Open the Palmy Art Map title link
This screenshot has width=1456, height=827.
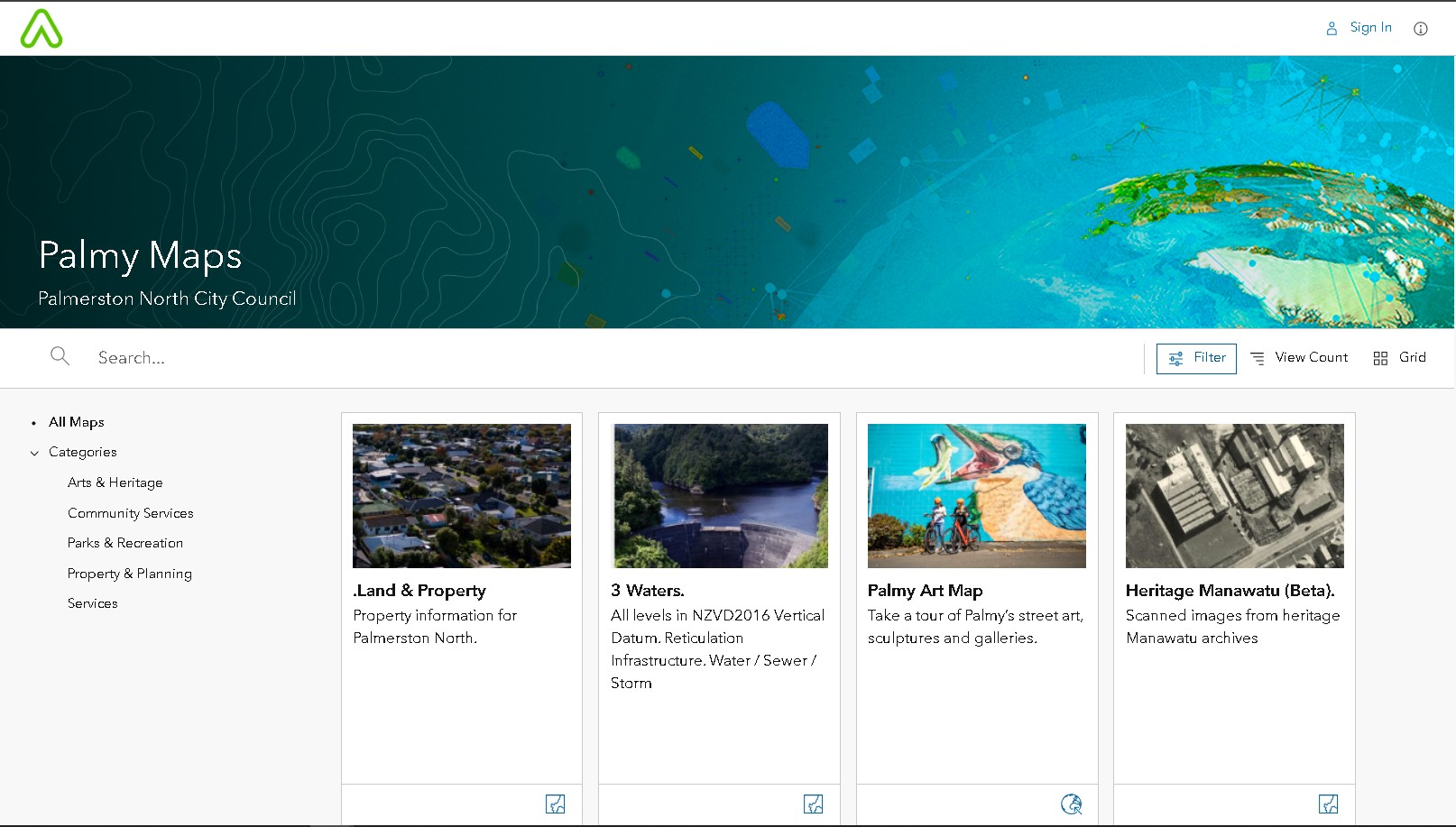[x=925, y=591]
